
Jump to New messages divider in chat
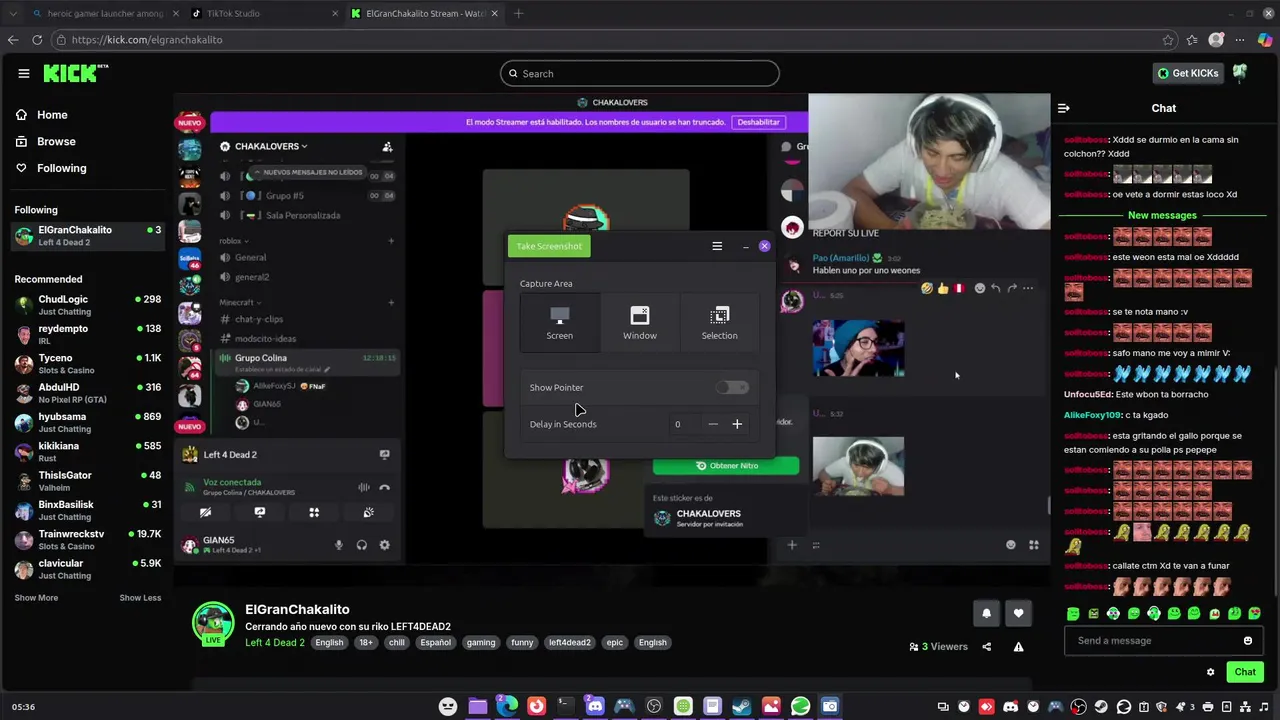point(1162,215)
